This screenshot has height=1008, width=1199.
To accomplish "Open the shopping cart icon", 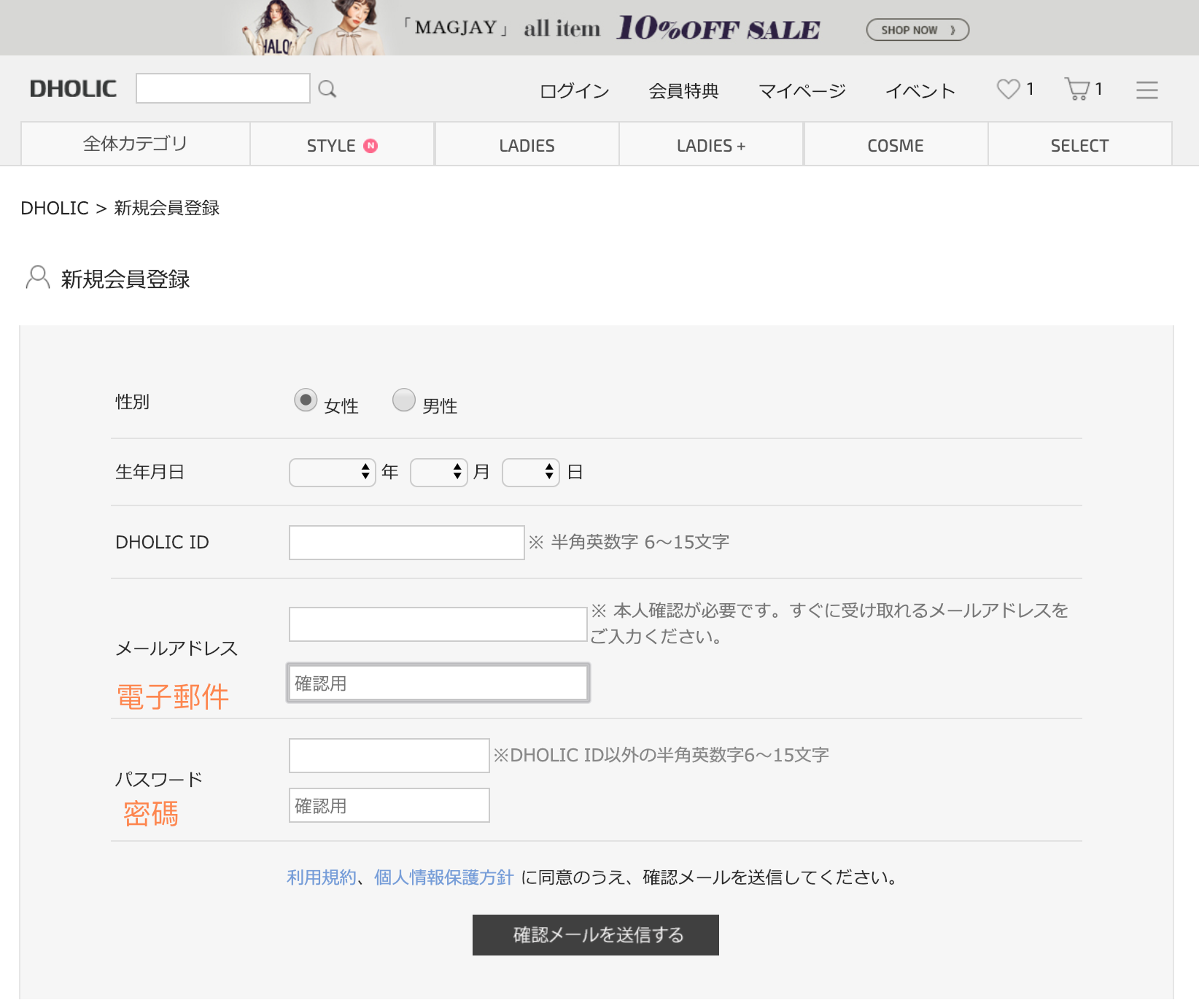I will [1076, 89].
